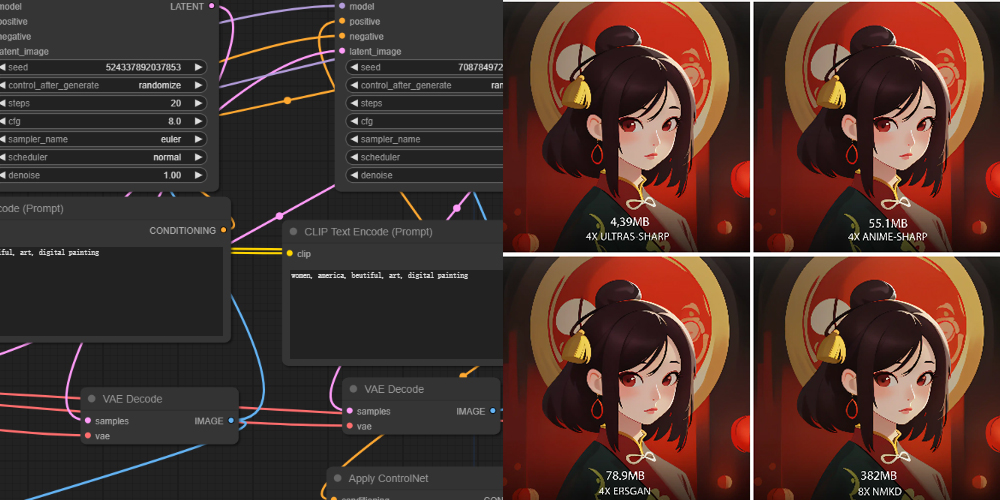
Task: Increase steps value 20 with right arrow
Action: (x=198, y=103)
